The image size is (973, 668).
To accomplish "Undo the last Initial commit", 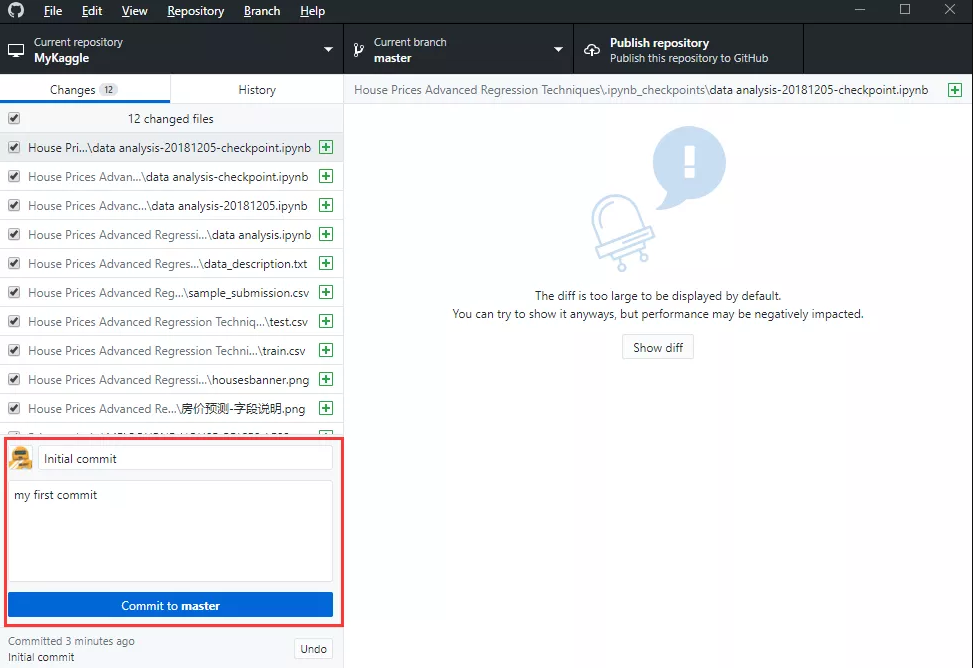I will pyautogui.click(x=313, y=649).
